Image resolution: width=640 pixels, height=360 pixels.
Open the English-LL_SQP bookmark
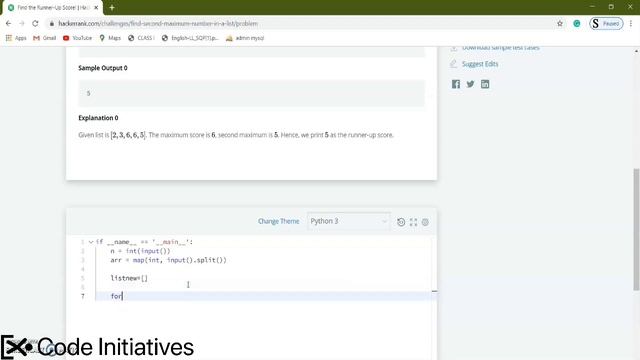point(190,38)
